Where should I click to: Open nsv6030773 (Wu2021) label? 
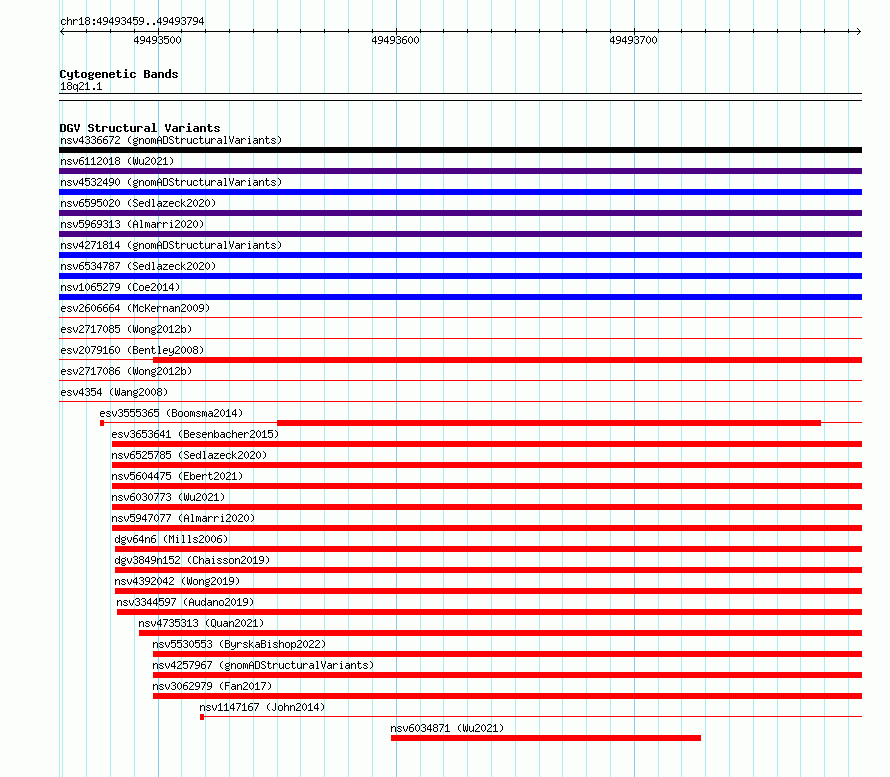coord(168,497)
